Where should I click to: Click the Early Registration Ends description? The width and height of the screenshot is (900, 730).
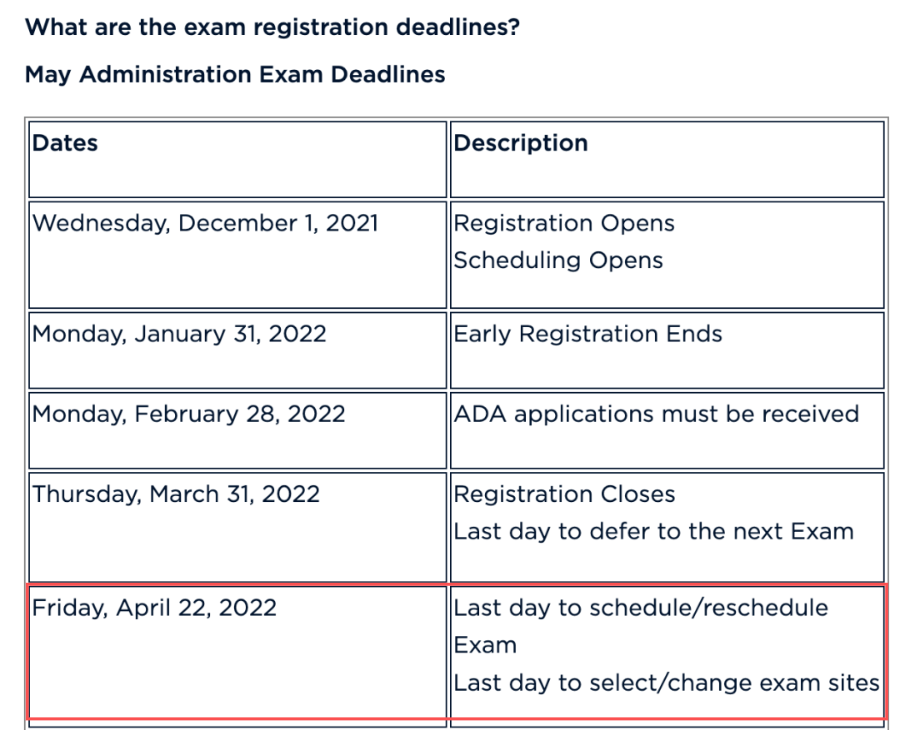pos(588,334)
